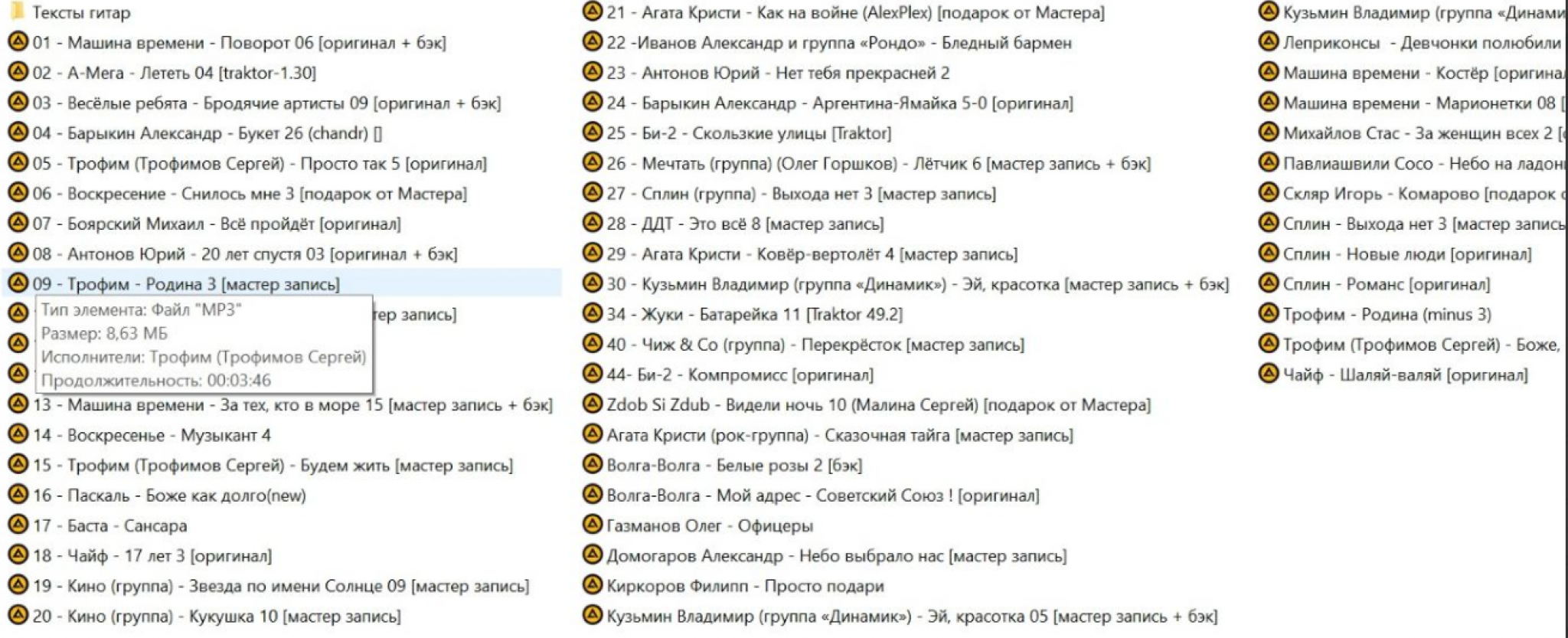
Task: Select 22 - Иванов Александр - Бледный бармен
Action: [x=839, y=43]
